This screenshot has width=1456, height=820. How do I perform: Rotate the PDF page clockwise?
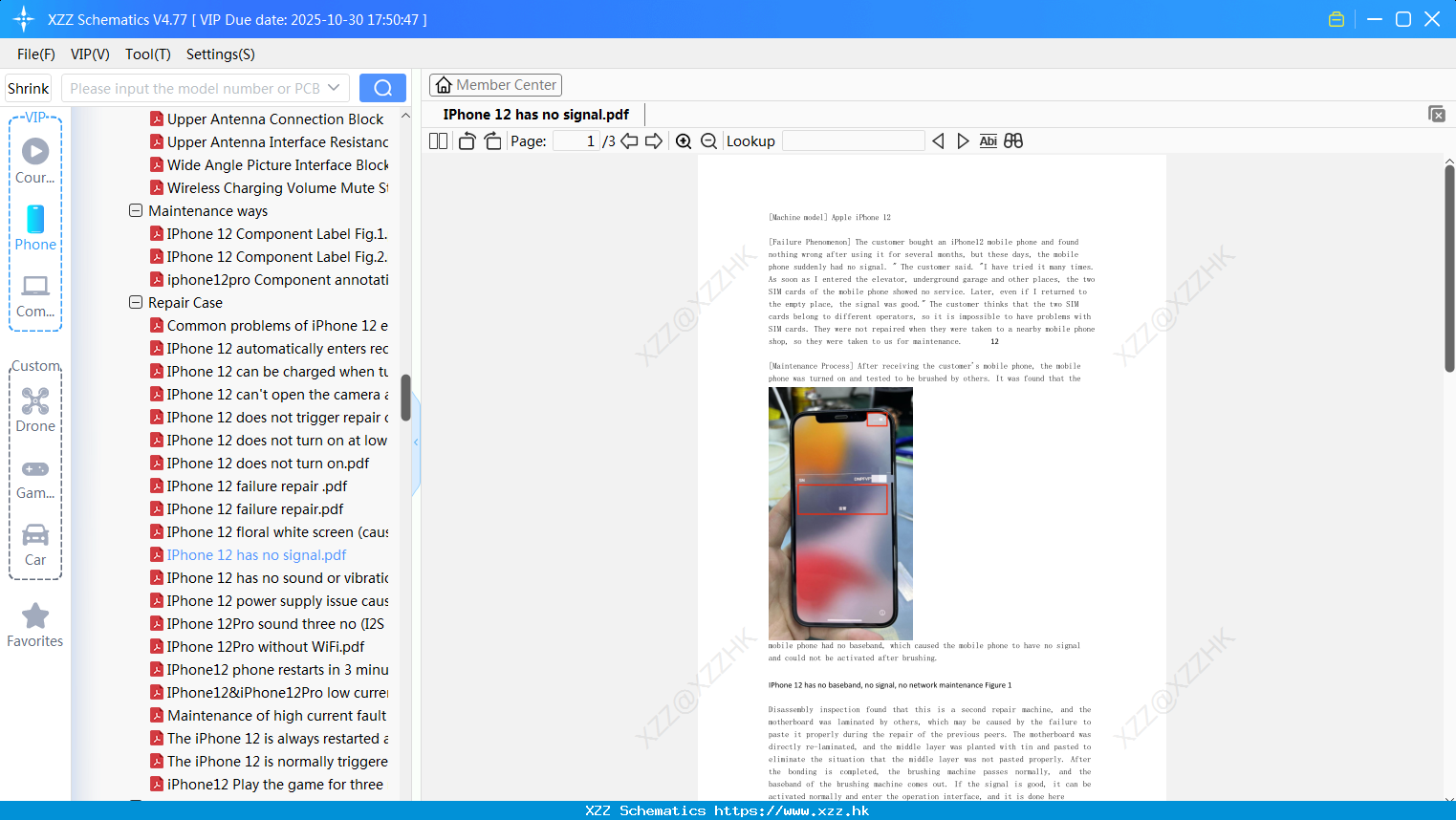pos(492,141)
